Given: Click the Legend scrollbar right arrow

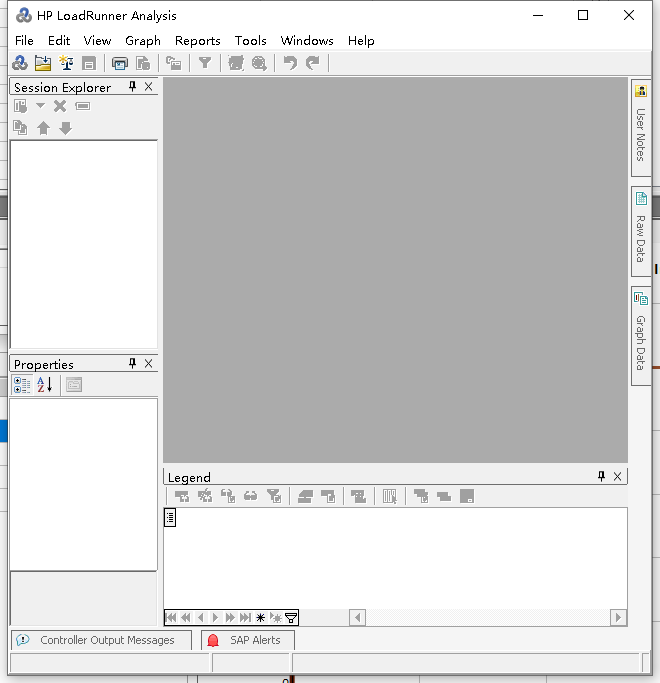Looking at the screenshot, I should point(618,618).
